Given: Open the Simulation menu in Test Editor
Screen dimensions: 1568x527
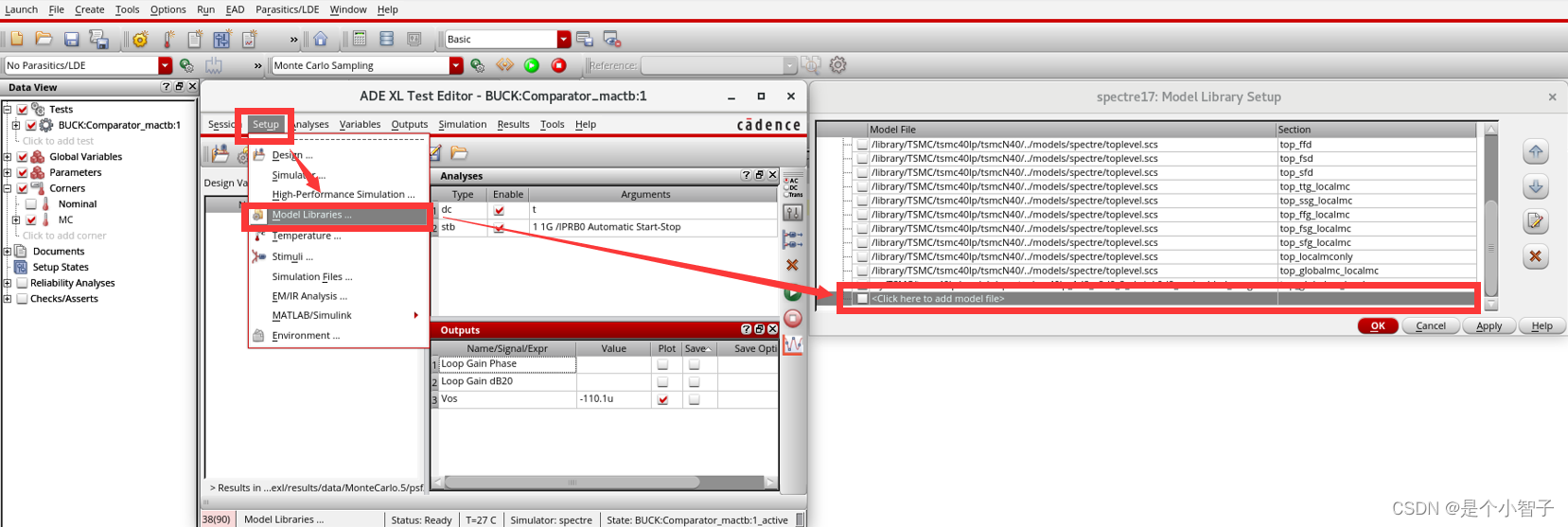Looking at the screenshot, I should [x=462, y=124].
